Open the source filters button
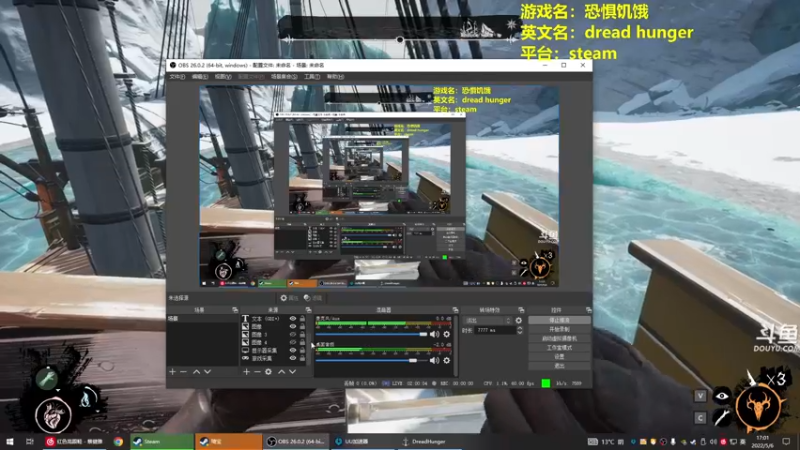This screenshot has height=450, width=800. 312,298
